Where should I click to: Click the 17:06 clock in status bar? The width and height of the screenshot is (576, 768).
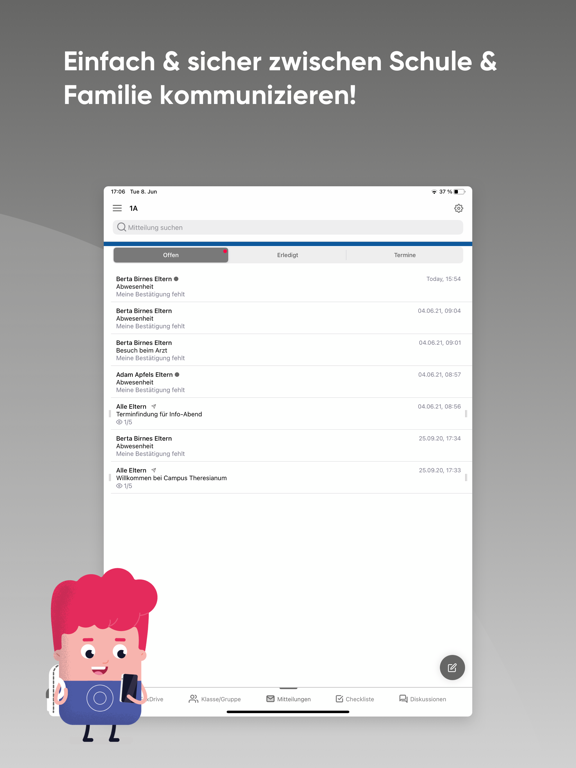(118, 192)
